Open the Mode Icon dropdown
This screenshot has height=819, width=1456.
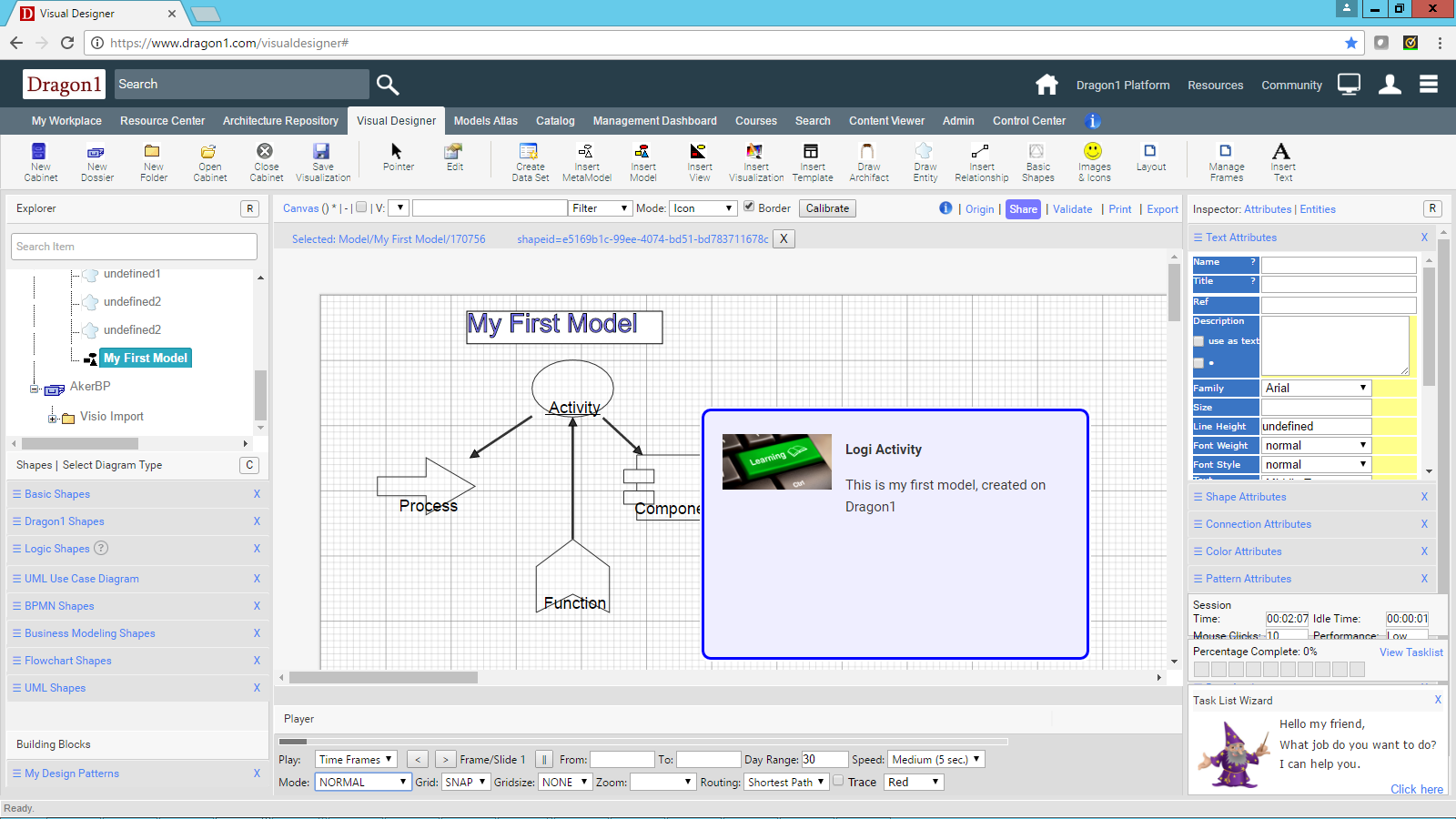(703, 208)
